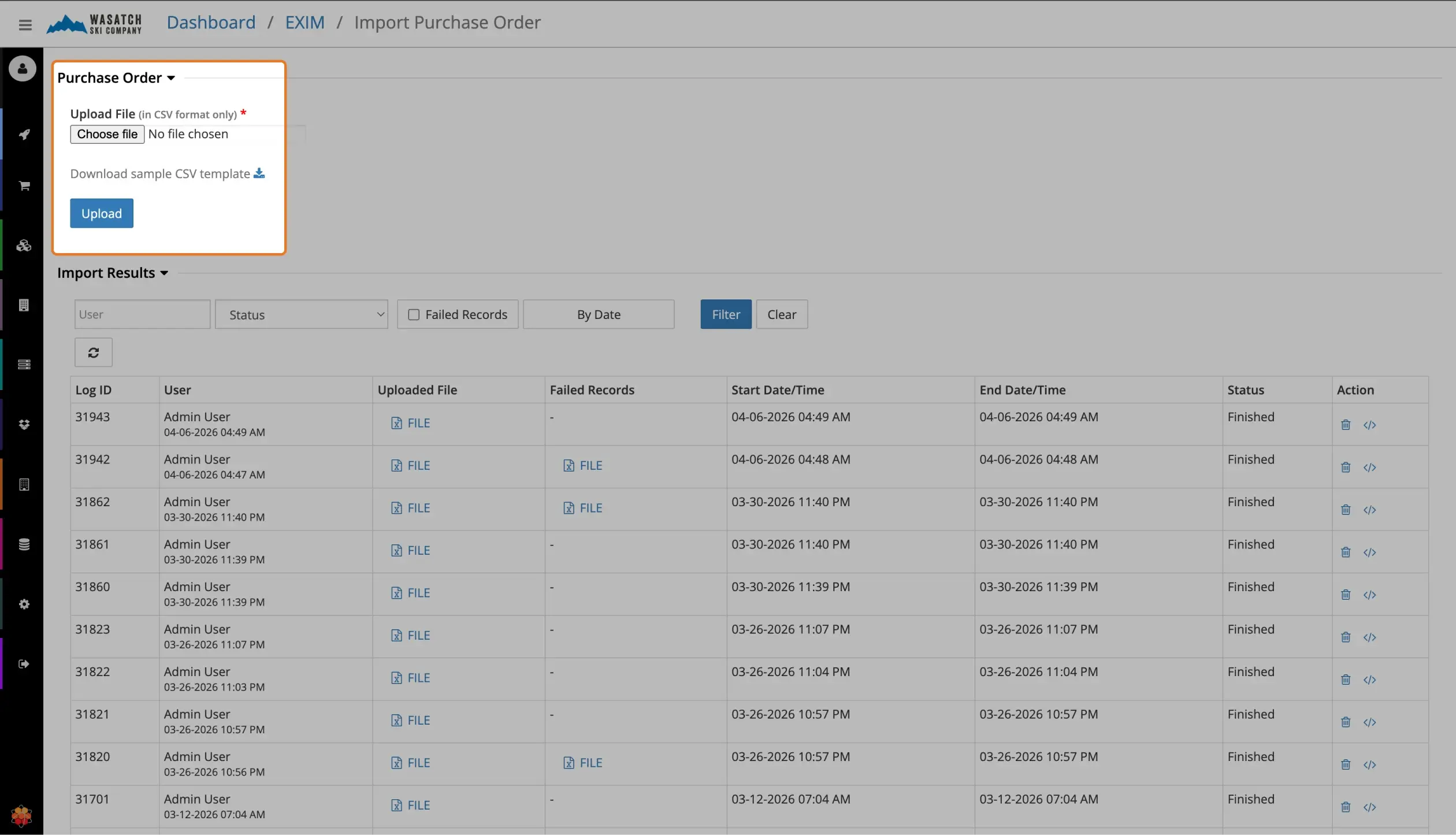The height and width of the screenshot is (835, 1456).
Task: Open uploaded FILE for log 31701
Action: pos(411,805)
